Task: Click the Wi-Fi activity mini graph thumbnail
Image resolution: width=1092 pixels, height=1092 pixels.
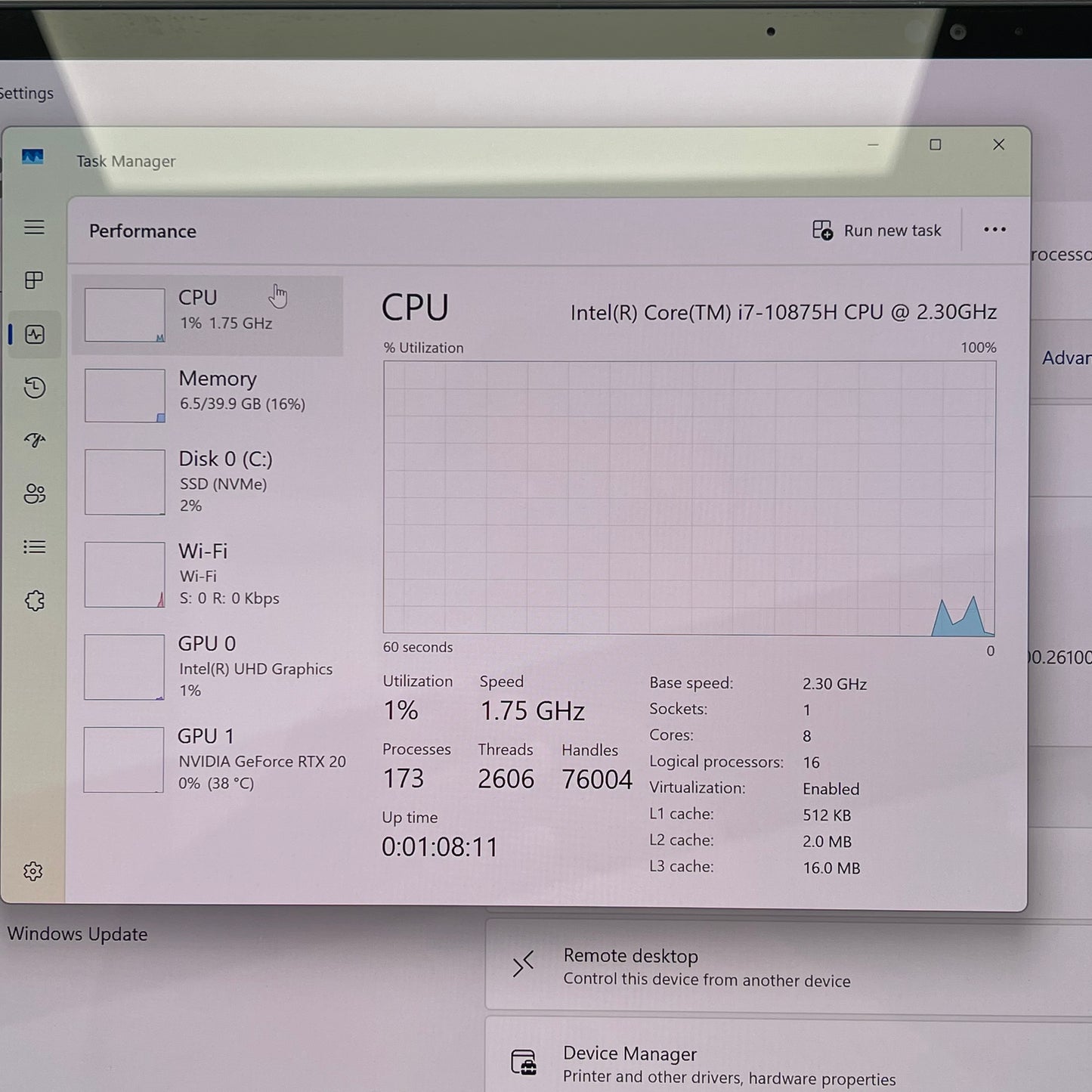Action: (x=125, y=574)
